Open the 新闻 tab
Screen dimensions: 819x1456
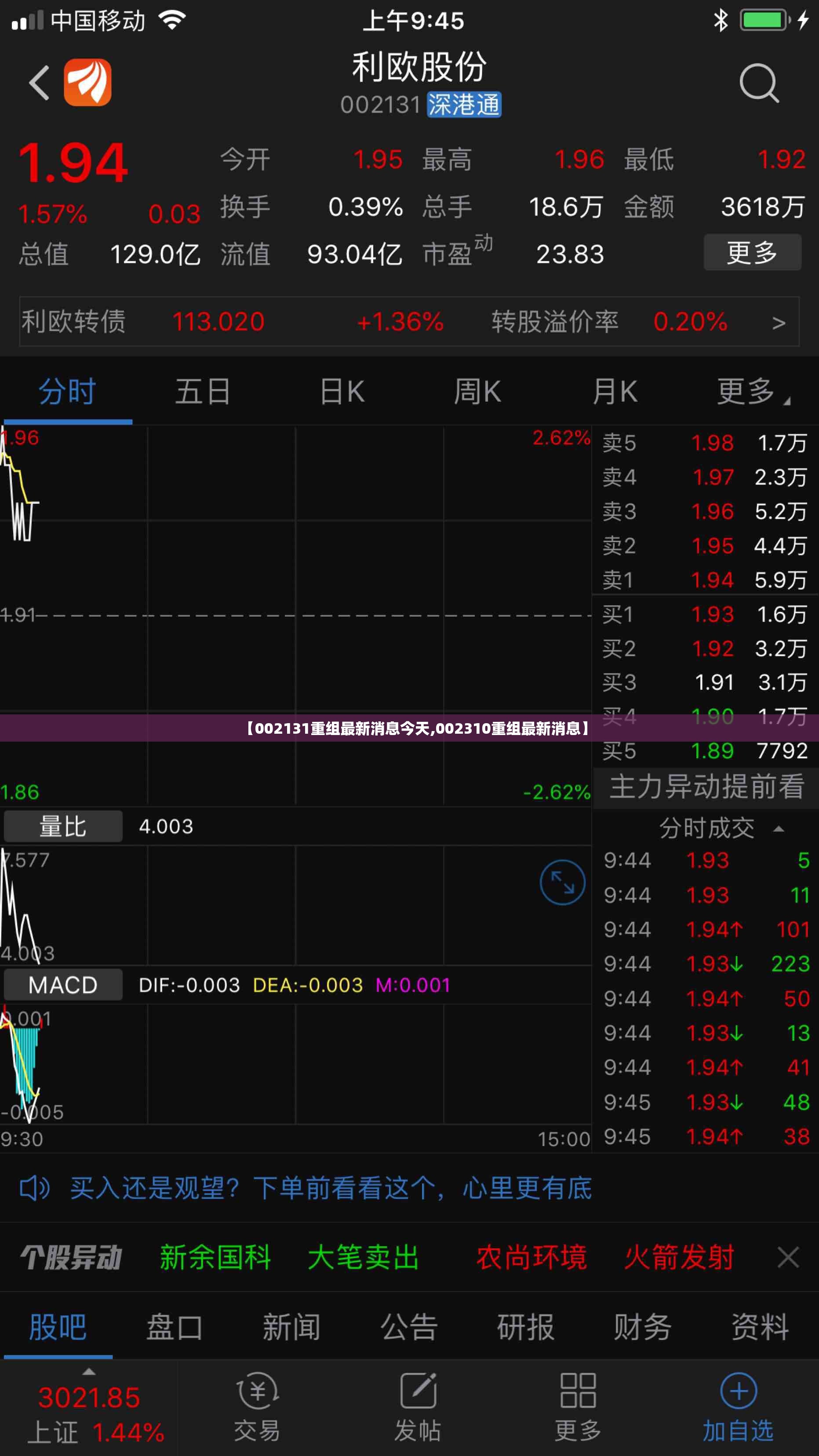tap(291, 1327)
